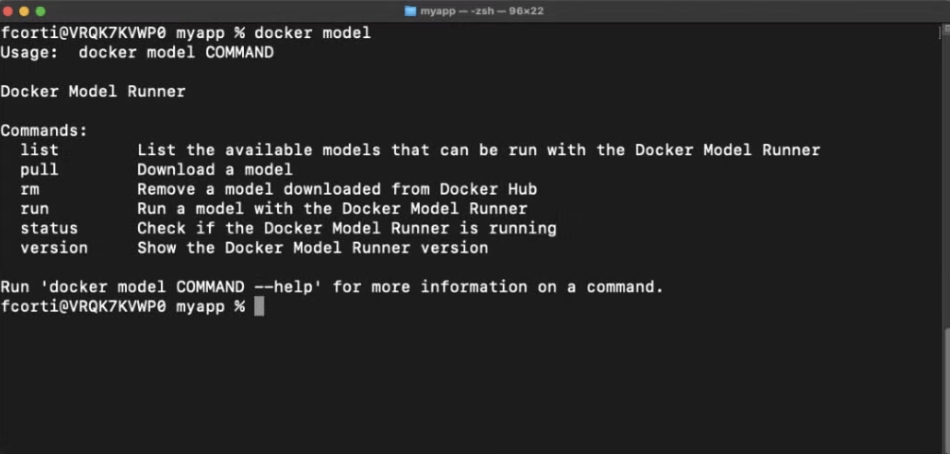
Task: Click the vertical scrollbar thumb at right edge
Action: [946, 389]
